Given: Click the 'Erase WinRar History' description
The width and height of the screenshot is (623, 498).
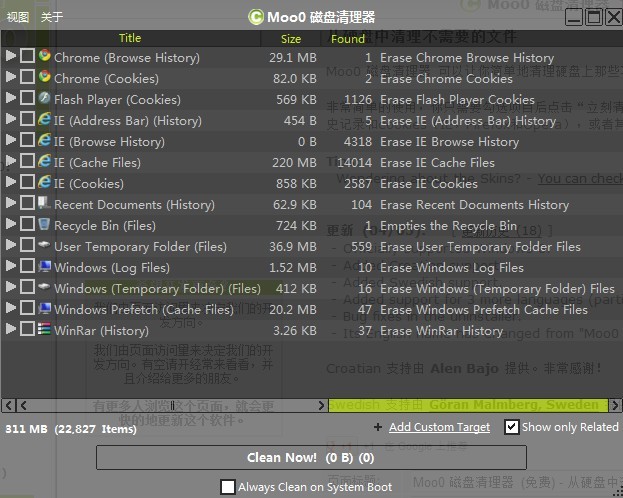Looking at the screenshot, I should tap(441, 331).
